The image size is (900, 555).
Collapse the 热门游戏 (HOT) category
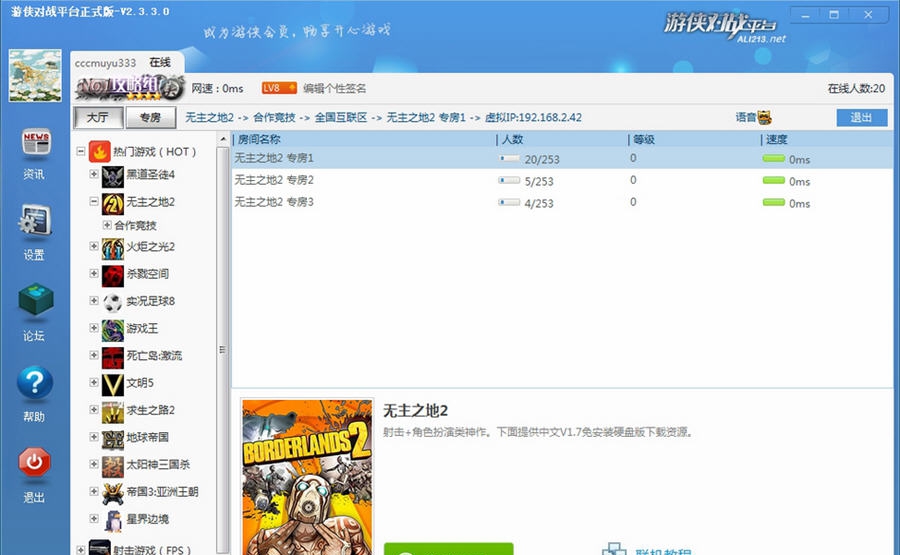[80, 152]
